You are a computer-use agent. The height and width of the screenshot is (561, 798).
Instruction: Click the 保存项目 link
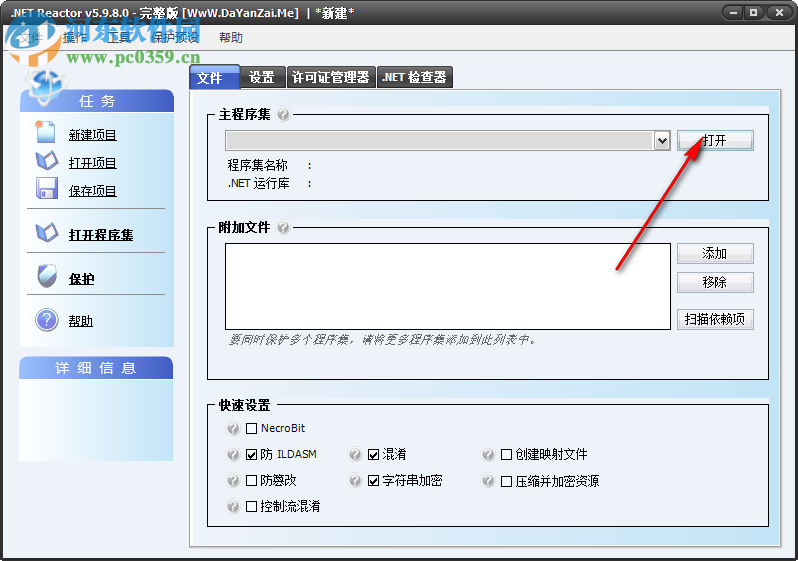point(93,191)
